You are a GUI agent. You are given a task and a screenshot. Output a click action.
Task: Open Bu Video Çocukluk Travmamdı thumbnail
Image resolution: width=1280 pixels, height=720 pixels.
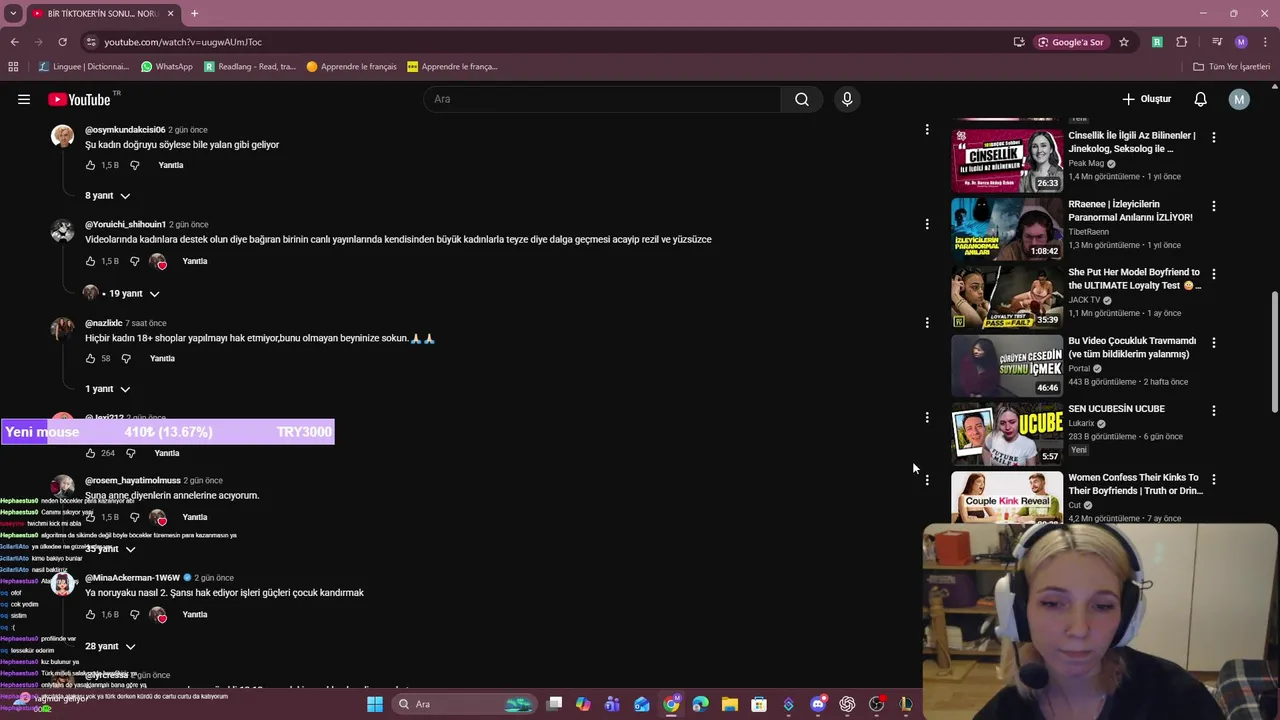tap(1007, 366)
